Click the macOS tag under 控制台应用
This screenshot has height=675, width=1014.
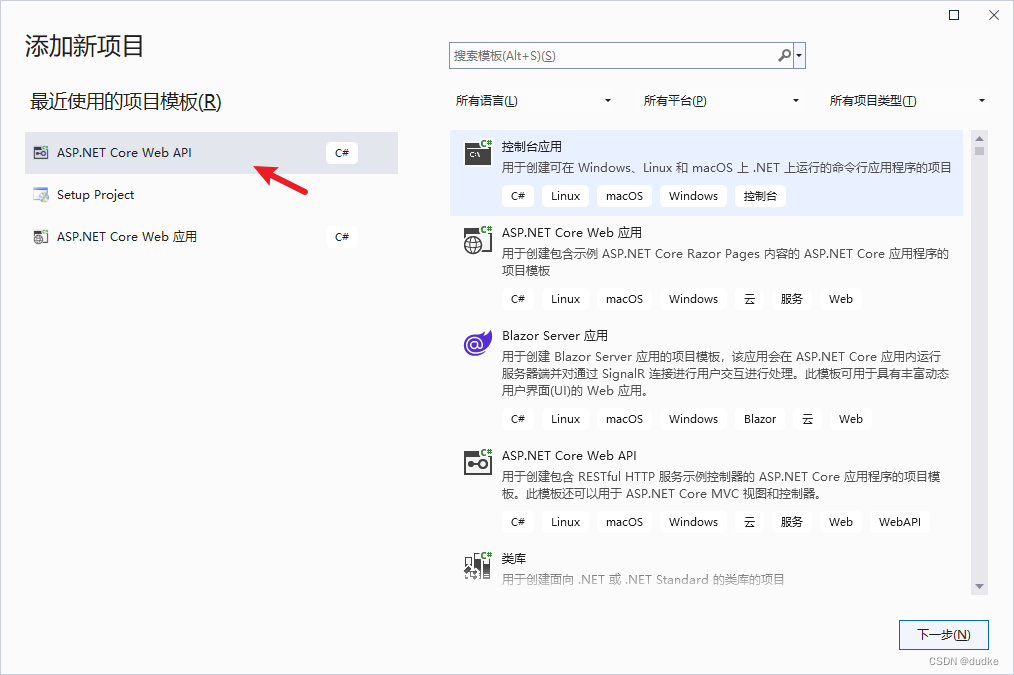[624, 196]
